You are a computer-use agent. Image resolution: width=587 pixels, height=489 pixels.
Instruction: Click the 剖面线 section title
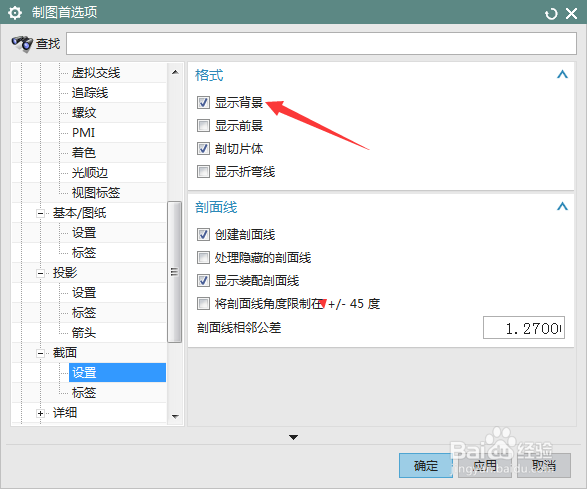pyautogui.click(x=216, y=207)
